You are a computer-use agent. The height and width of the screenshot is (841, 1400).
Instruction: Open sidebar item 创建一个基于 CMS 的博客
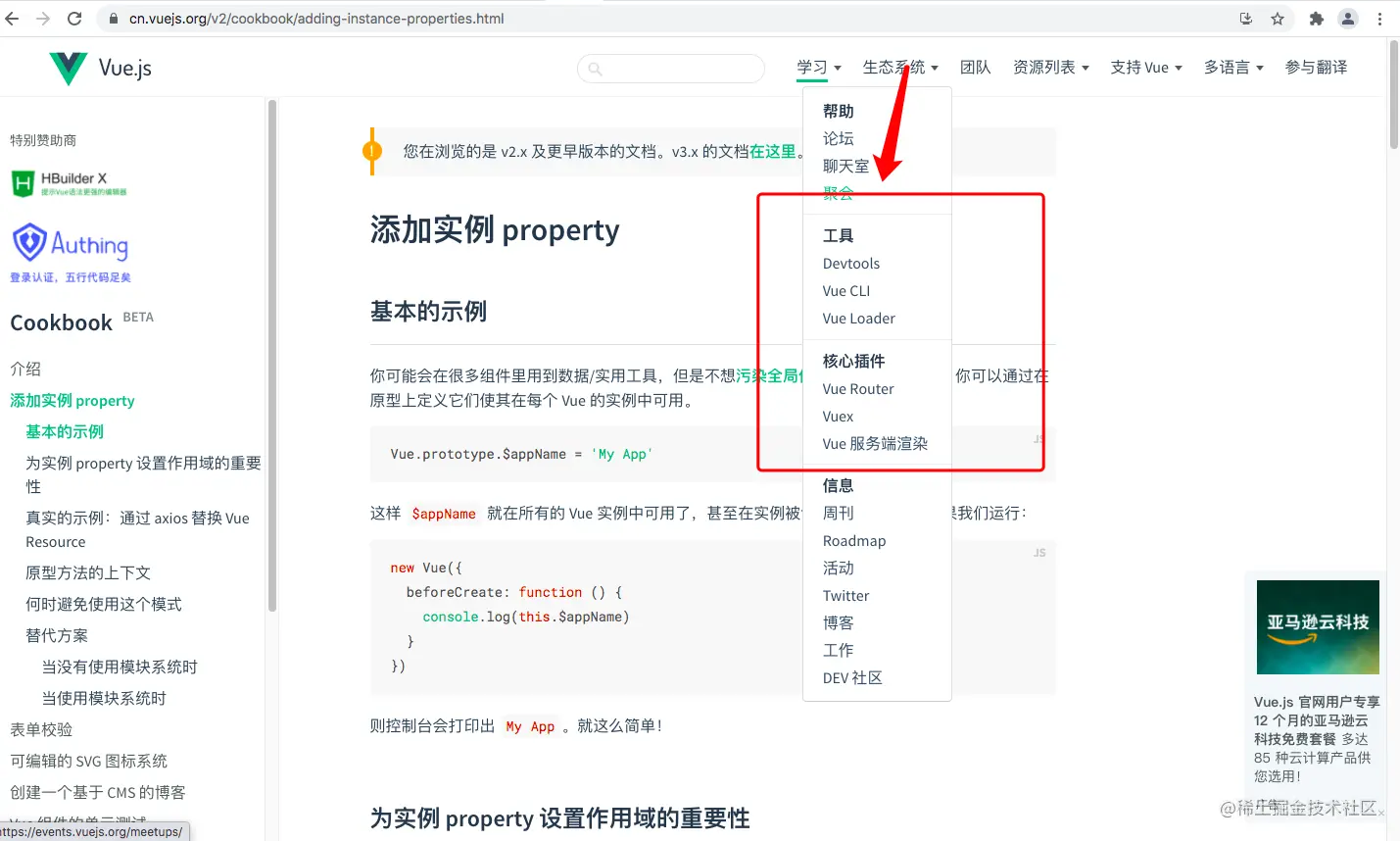98,793
